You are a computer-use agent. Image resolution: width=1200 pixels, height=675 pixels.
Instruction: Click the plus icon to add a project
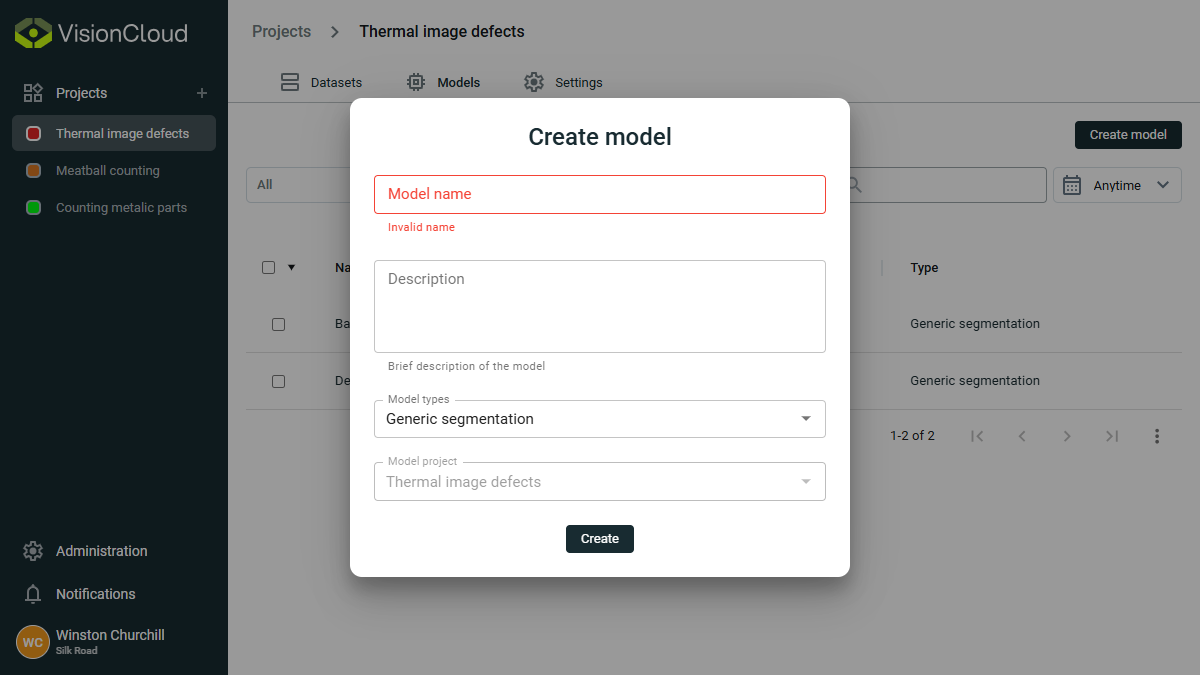pyautogui.click(x=201, y=92)
